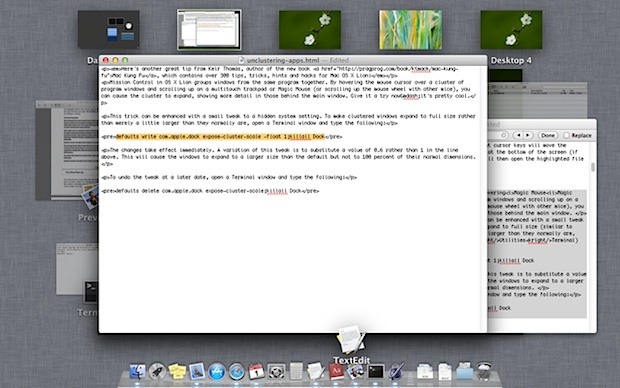This screenshot has width=620, height=388.
Task: Click 'The changes take effect immediately' paragraph
Action: tap(289, 157)
